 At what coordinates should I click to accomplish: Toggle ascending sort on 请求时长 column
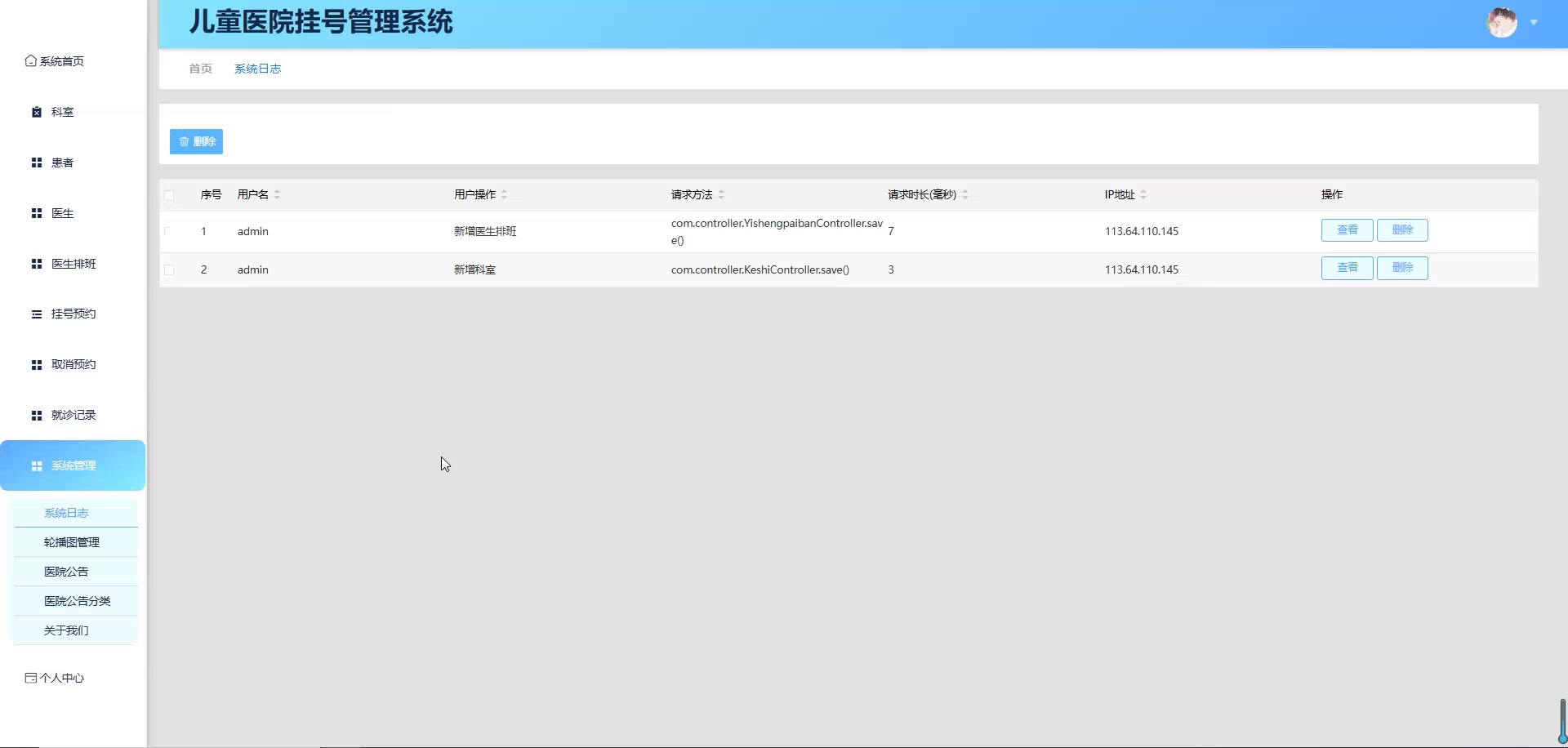coord(966,190)
